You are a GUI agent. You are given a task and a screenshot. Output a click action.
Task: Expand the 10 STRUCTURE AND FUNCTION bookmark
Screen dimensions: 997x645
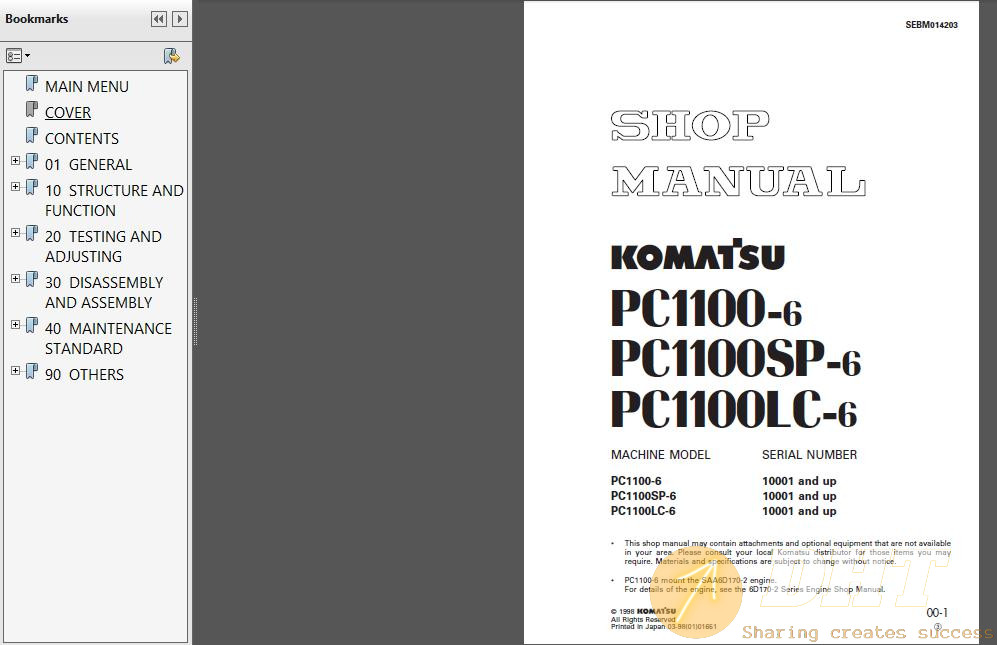point(15,187)
